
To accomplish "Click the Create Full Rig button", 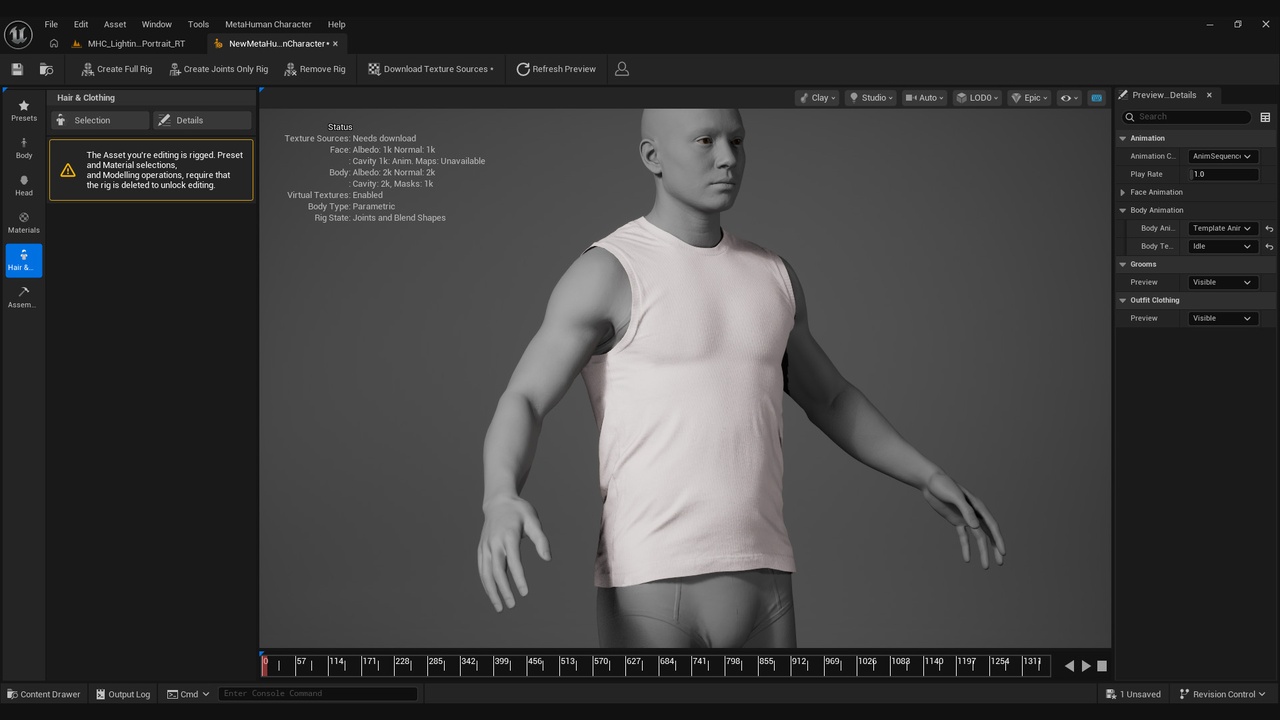I will [x=117, y=69].
